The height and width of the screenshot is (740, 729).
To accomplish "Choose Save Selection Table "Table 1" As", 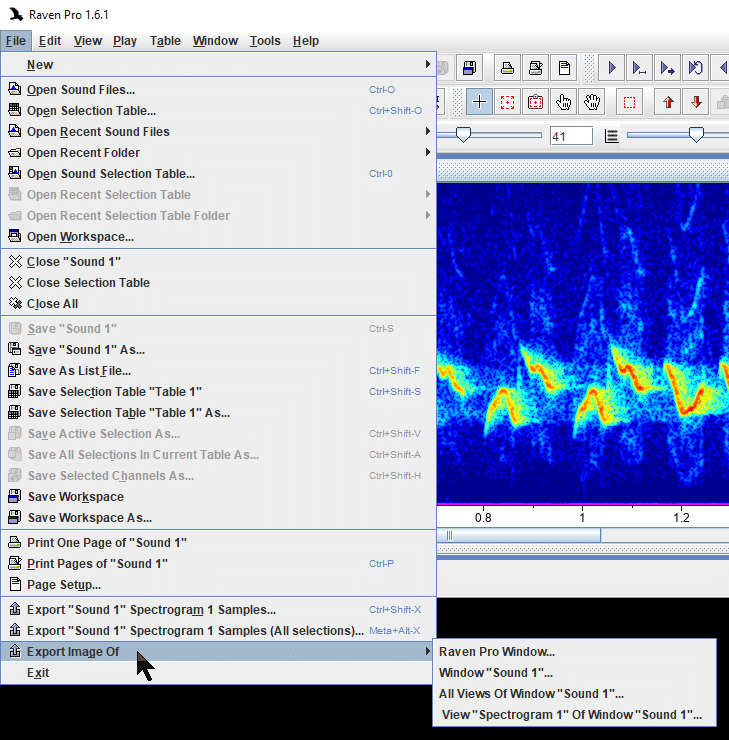I will (x=218, y=412).
